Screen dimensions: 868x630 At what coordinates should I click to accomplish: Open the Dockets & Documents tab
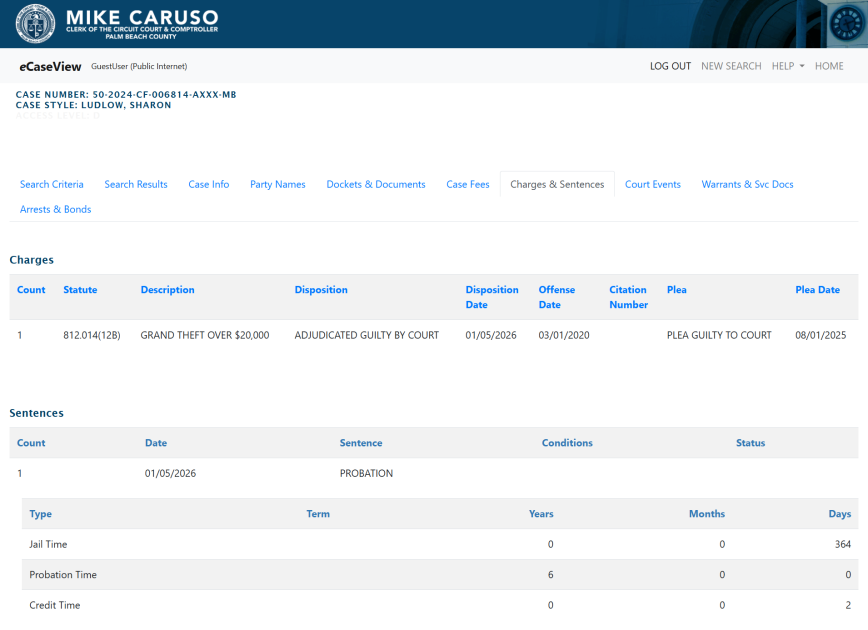[376, 185]
